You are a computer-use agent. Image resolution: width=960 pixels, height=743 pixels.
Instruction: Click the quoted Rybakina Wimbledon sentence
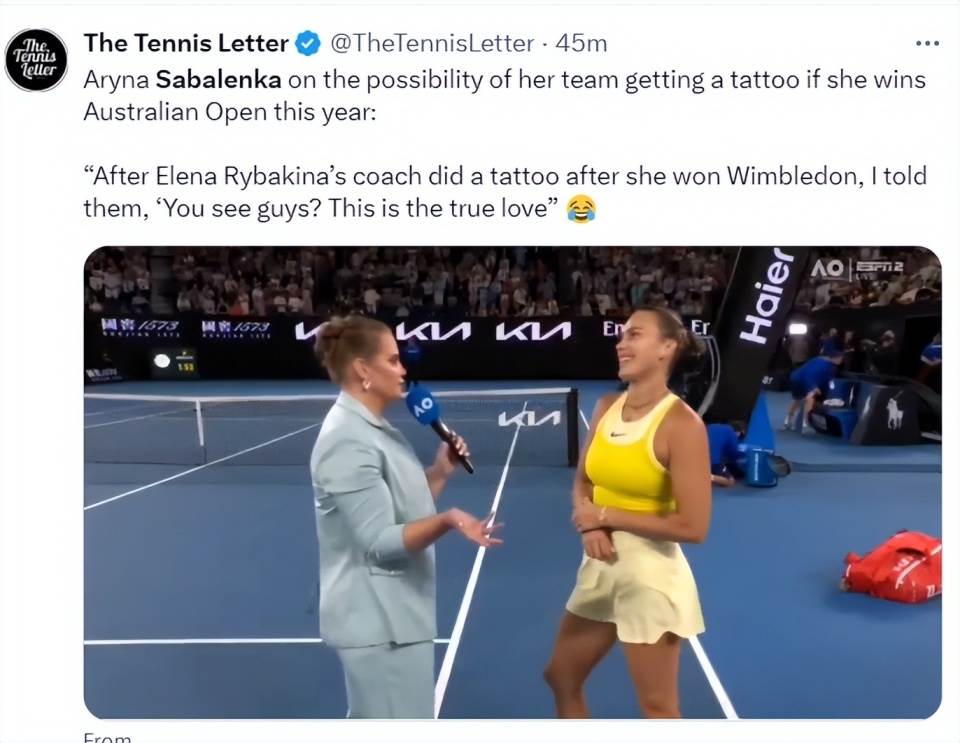tap(505, 192)
